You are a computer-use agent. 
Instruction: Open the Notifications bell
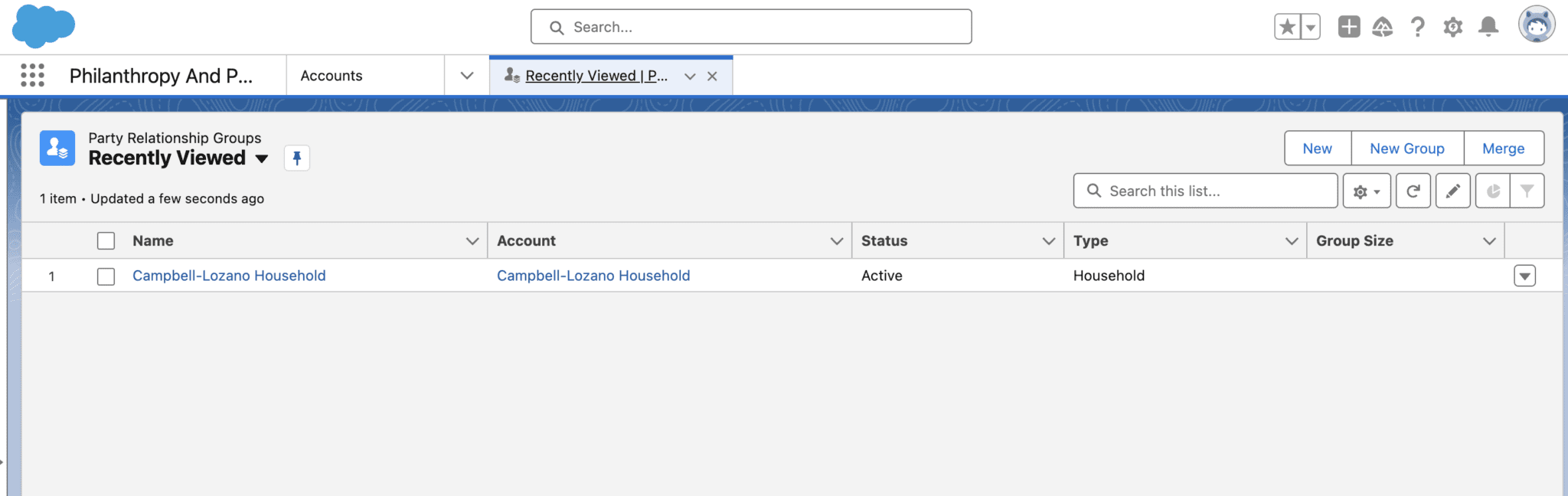coord(1488,27)
